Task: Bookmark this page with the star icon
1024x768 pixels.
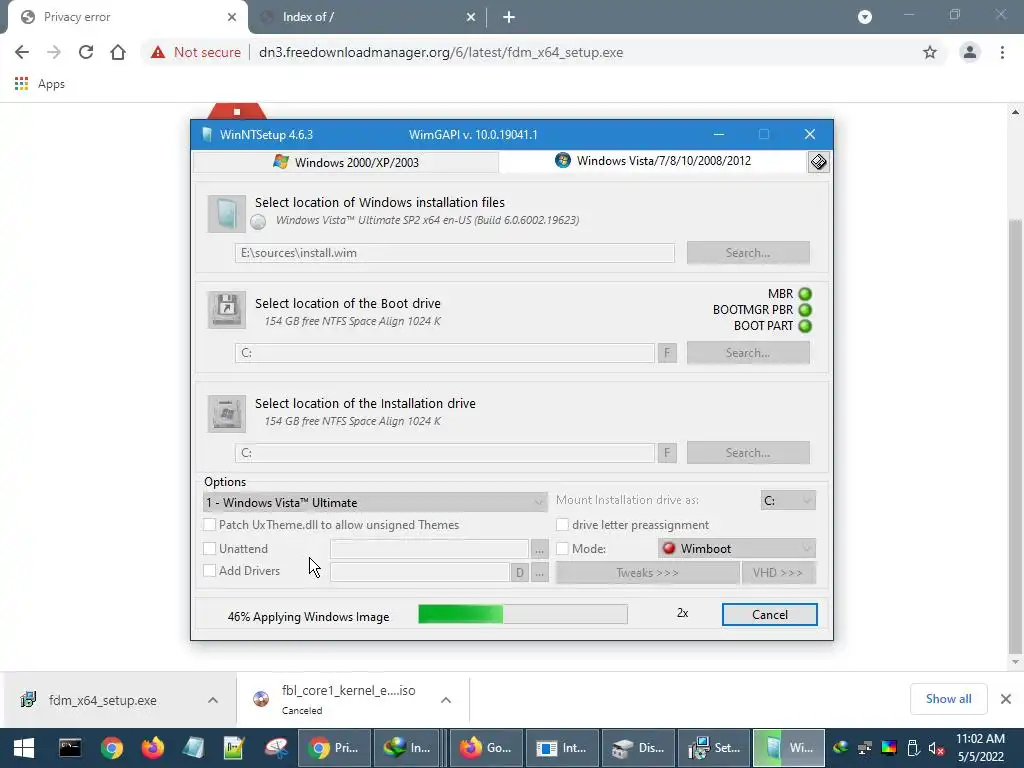Action: point(930,52)
